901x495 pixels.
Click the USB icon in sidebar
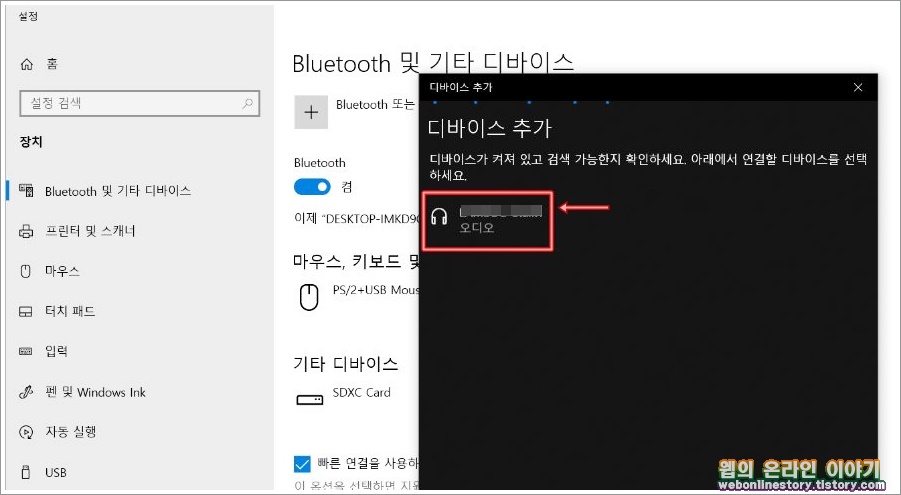[x=26, y=473]
